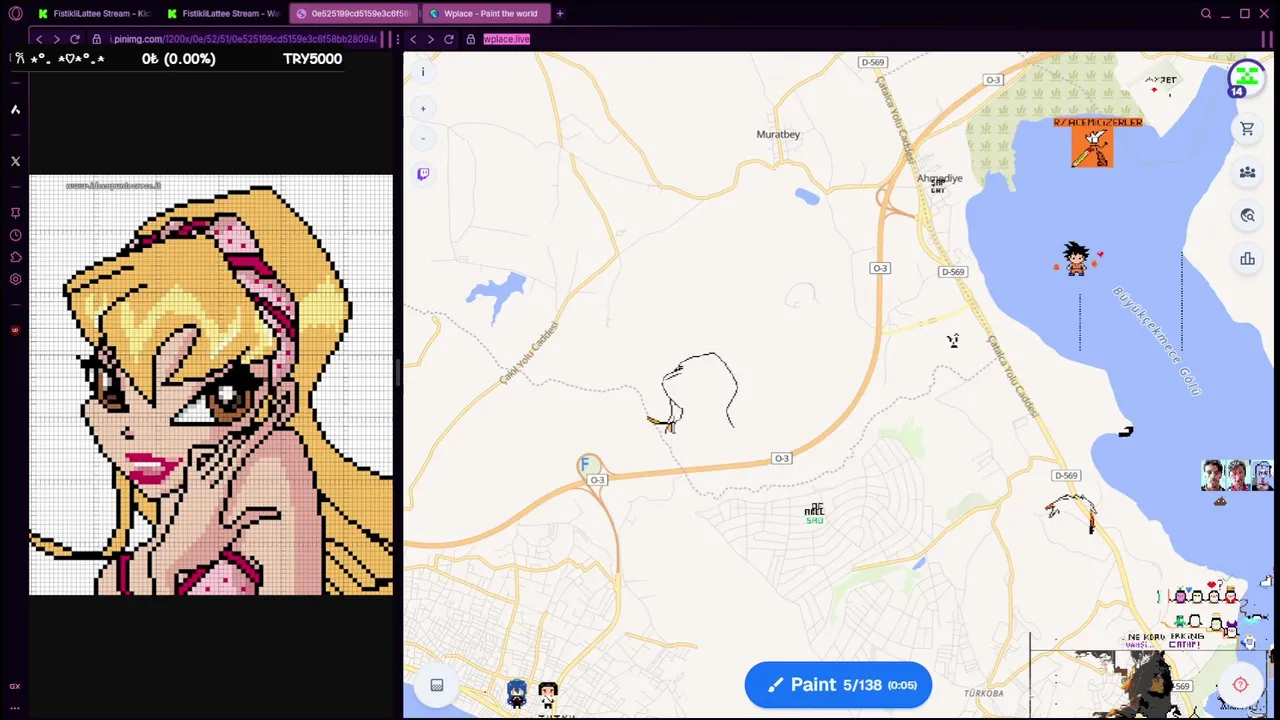Click the locate target icon at bottom-right
This screenshot has height=720, width=1280.
(1240, 685)
